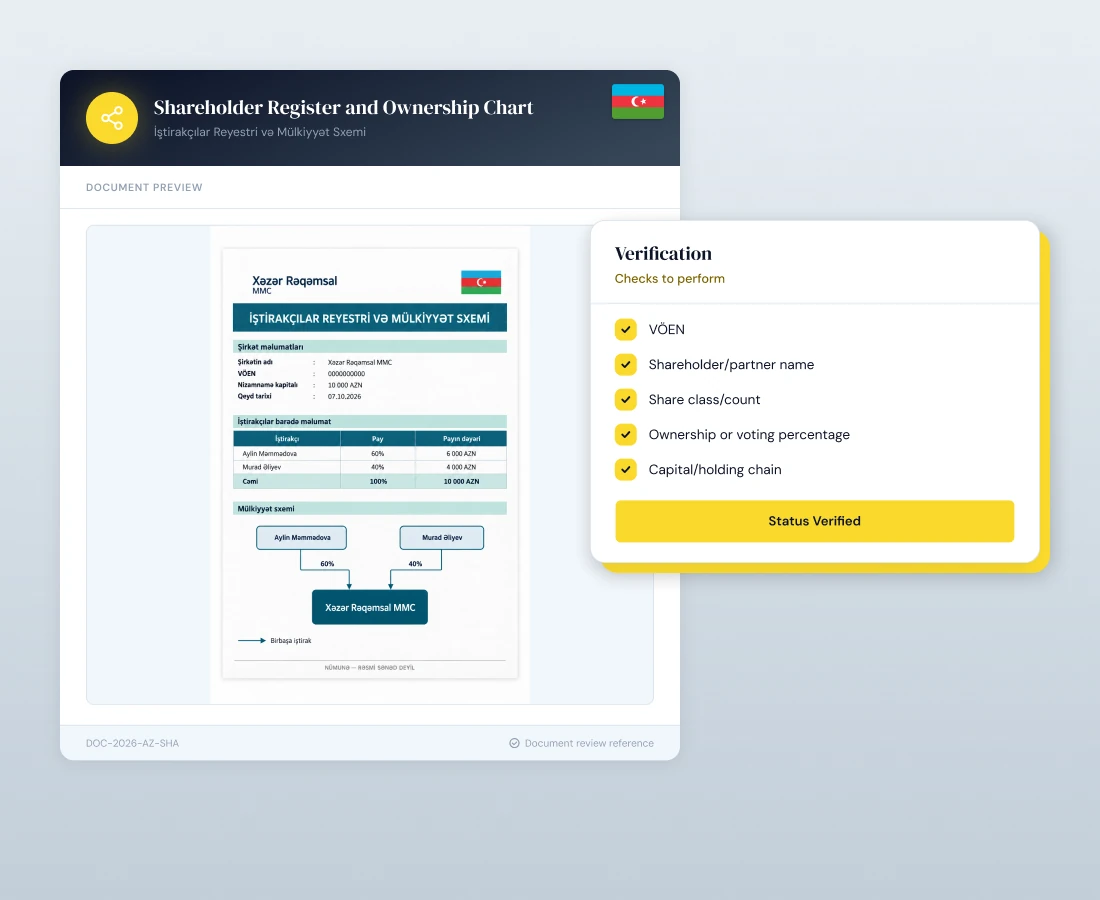Click the DOCUMENT PREVIEW section label
The height and width of the screenshot is (900, 1100).
tap(144, 187)
